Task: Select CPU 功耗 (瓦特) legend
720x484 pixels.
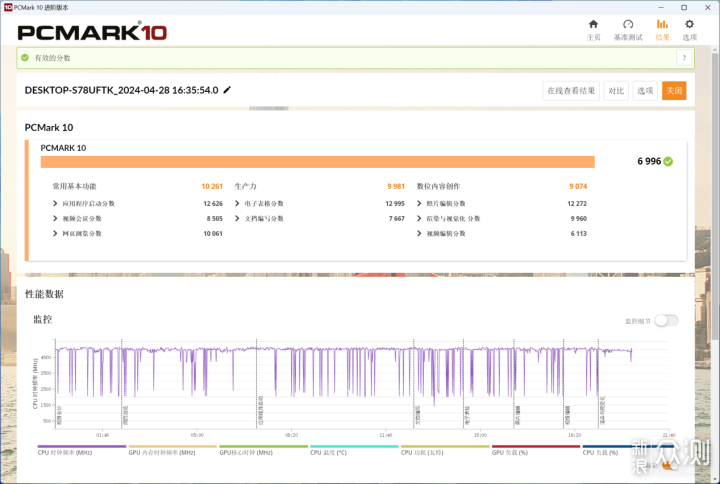Action: coord(445,450)
